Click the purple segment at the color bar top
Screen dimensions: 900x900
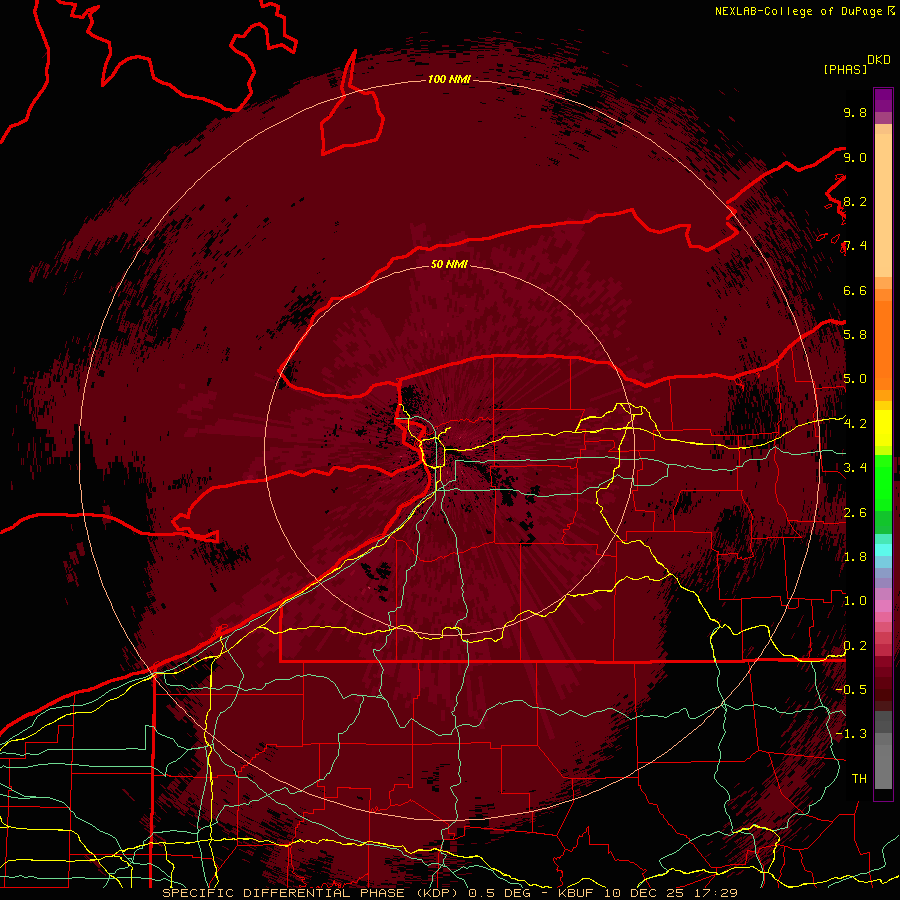point(883,100)
